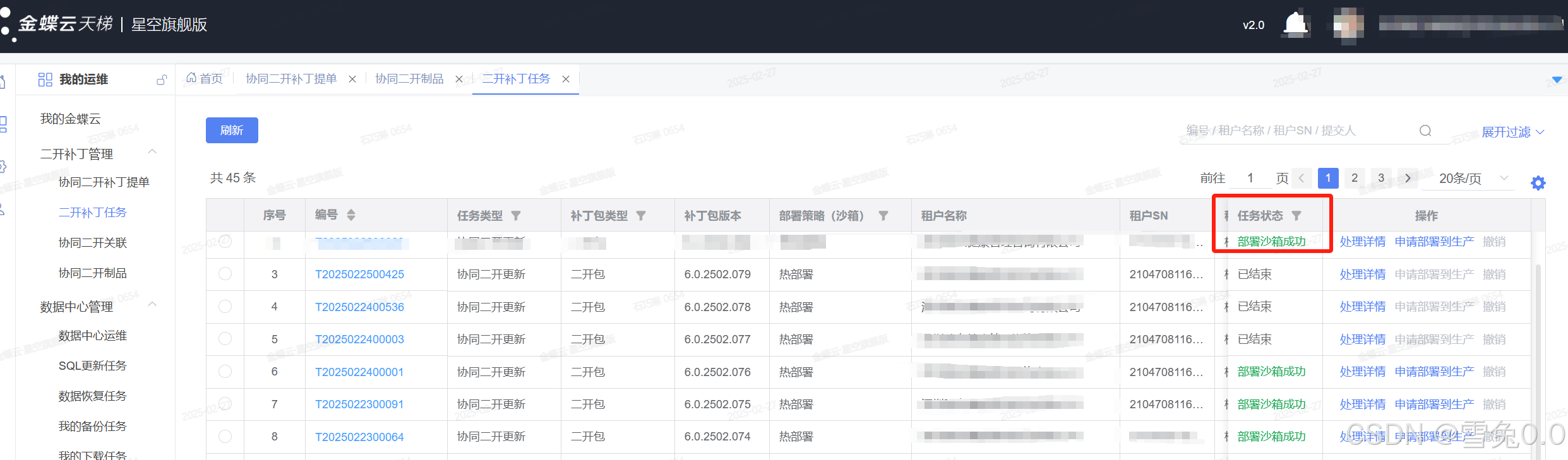The width and height of the screenshot is (1568, 460).
Task: Open table column settings gear
Action: (1538, 183)
